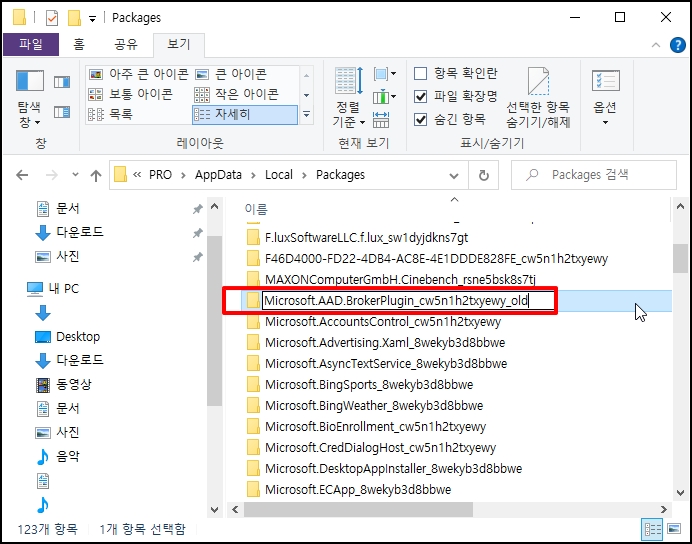692x544 pixels.
Task: Click the Packages search (Packages 검색) box
Action: [x=594, y=175]
